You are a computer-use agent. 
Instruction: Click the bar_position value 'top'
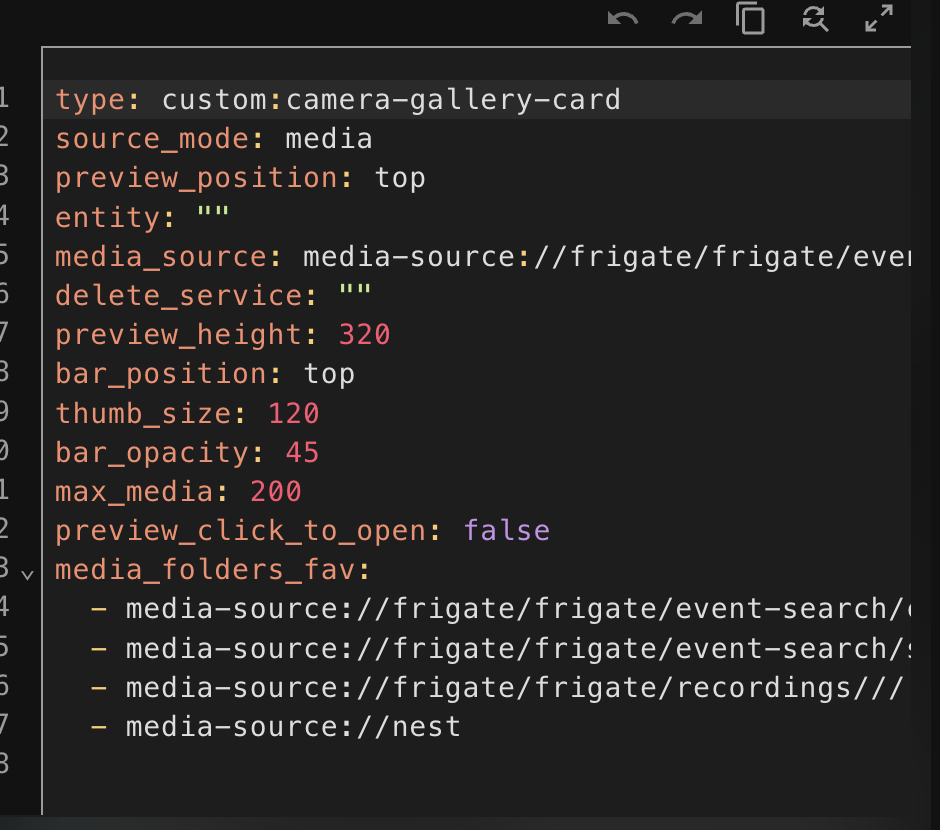pos(329,374)
